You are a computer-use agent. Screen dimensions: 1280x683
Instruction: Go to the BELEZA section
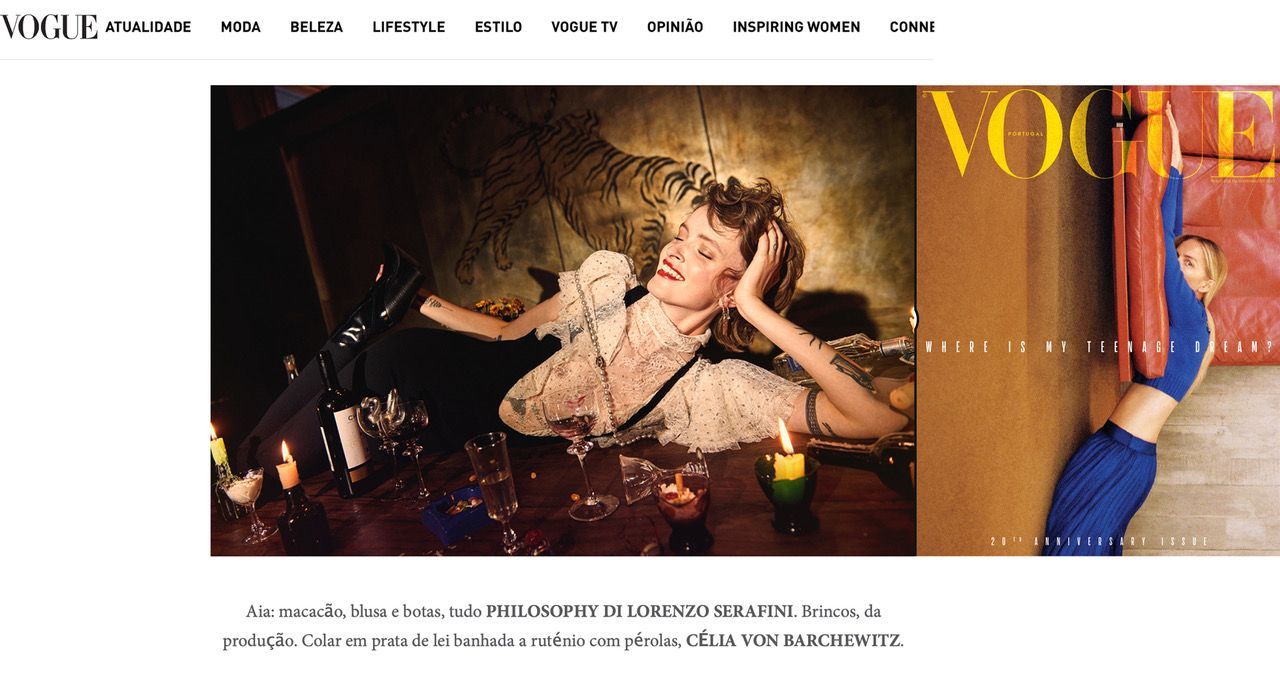click(317, 27)
